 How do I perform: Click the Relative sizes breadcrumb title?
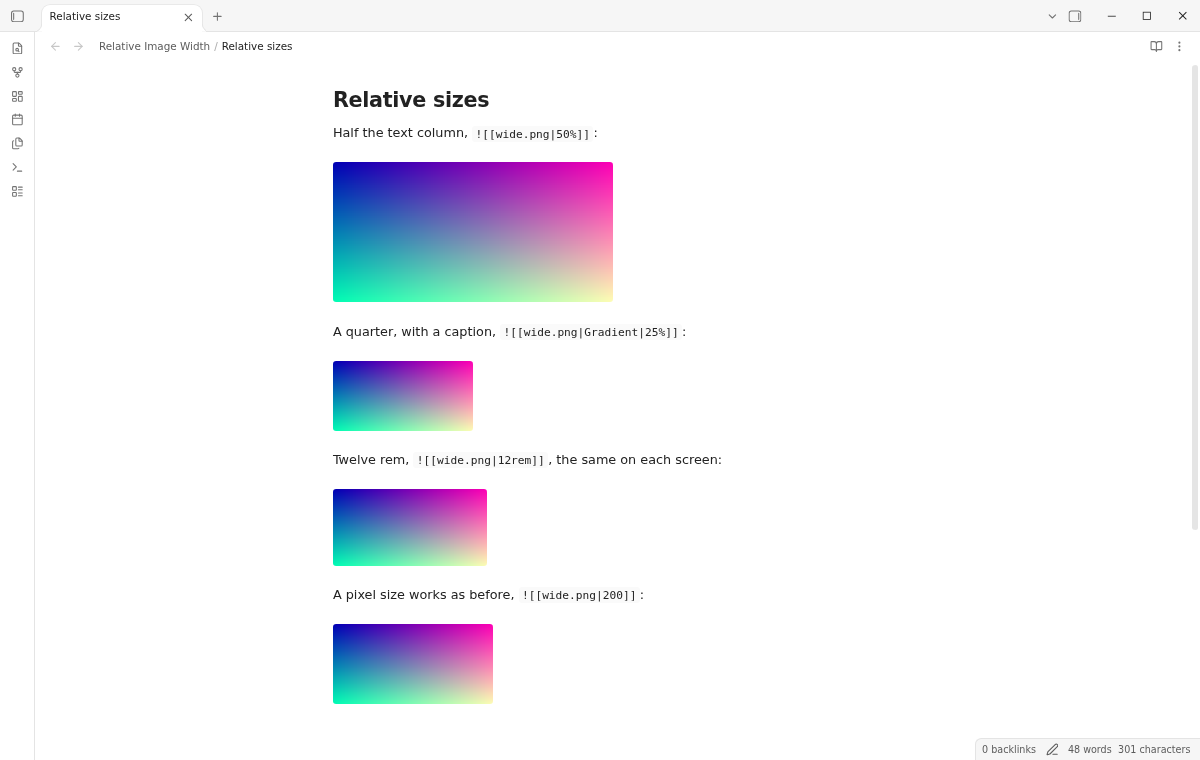coord(257,46)
